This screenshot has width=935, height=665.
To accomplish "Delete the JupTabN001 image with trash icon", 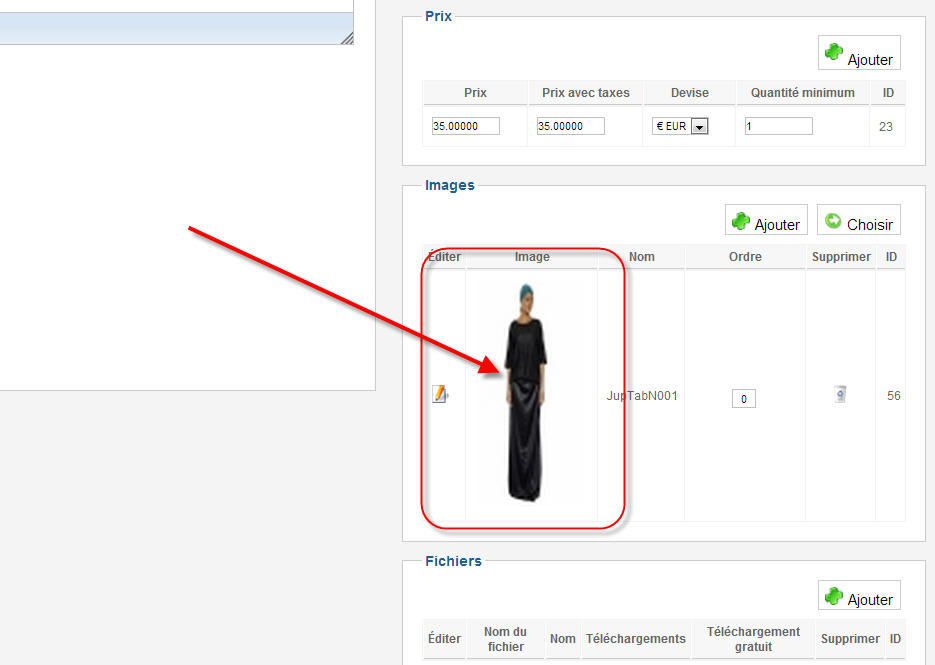I will coord(840,394).
